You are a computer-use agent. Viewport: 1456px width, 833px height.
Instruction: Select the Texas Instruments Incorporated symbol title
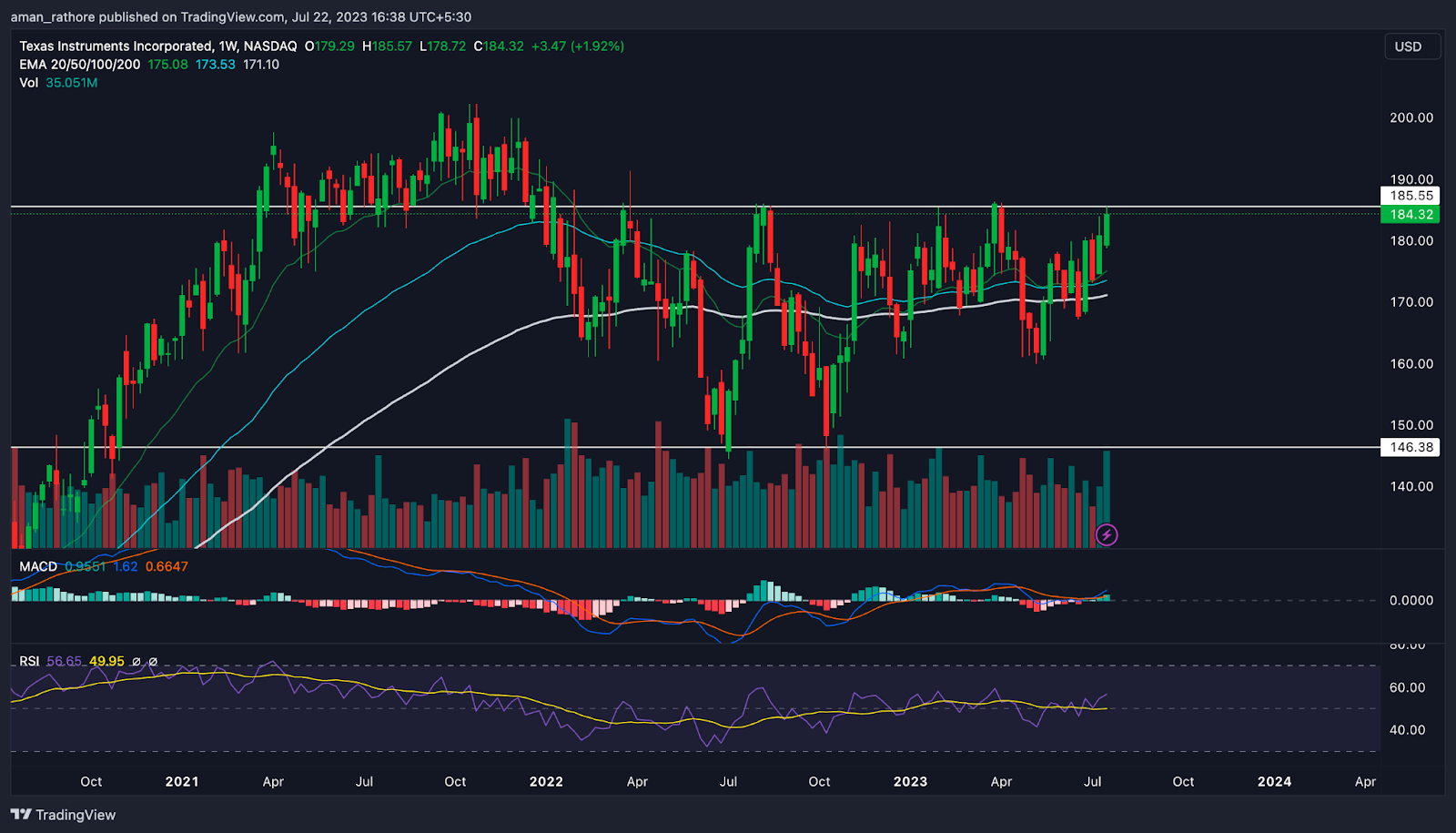pos(116,46)
